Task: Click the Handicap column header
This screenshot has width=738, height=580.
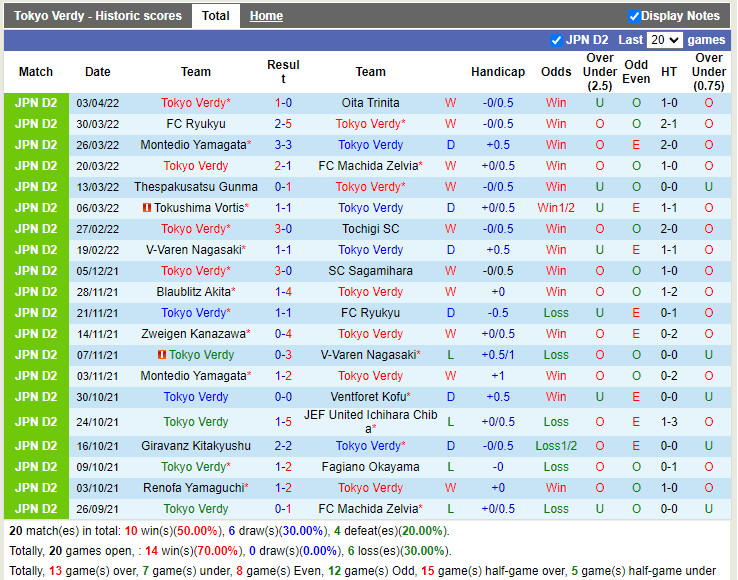Action: point(498,72)
